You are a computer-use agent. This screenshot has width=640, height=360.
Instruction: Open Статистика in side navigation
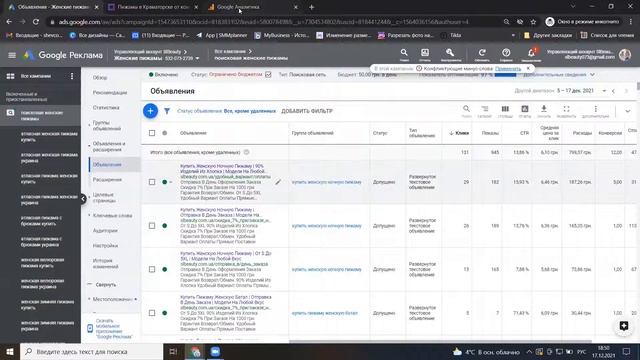pos(106,108)
